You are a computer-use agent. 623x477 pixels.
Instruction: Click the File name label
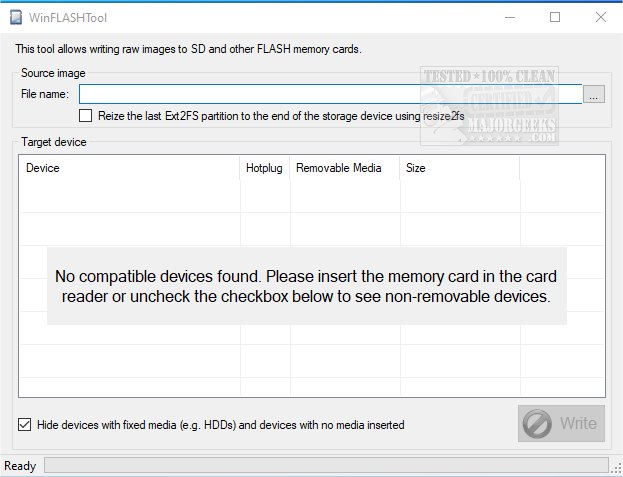pyautogui.click(x=44, y=94)
